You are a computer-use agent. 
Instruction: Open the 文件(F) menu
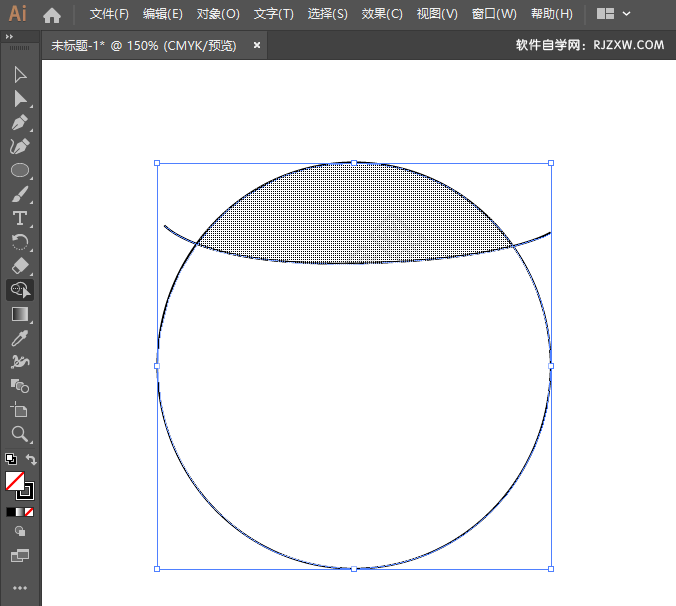(109, 14)
